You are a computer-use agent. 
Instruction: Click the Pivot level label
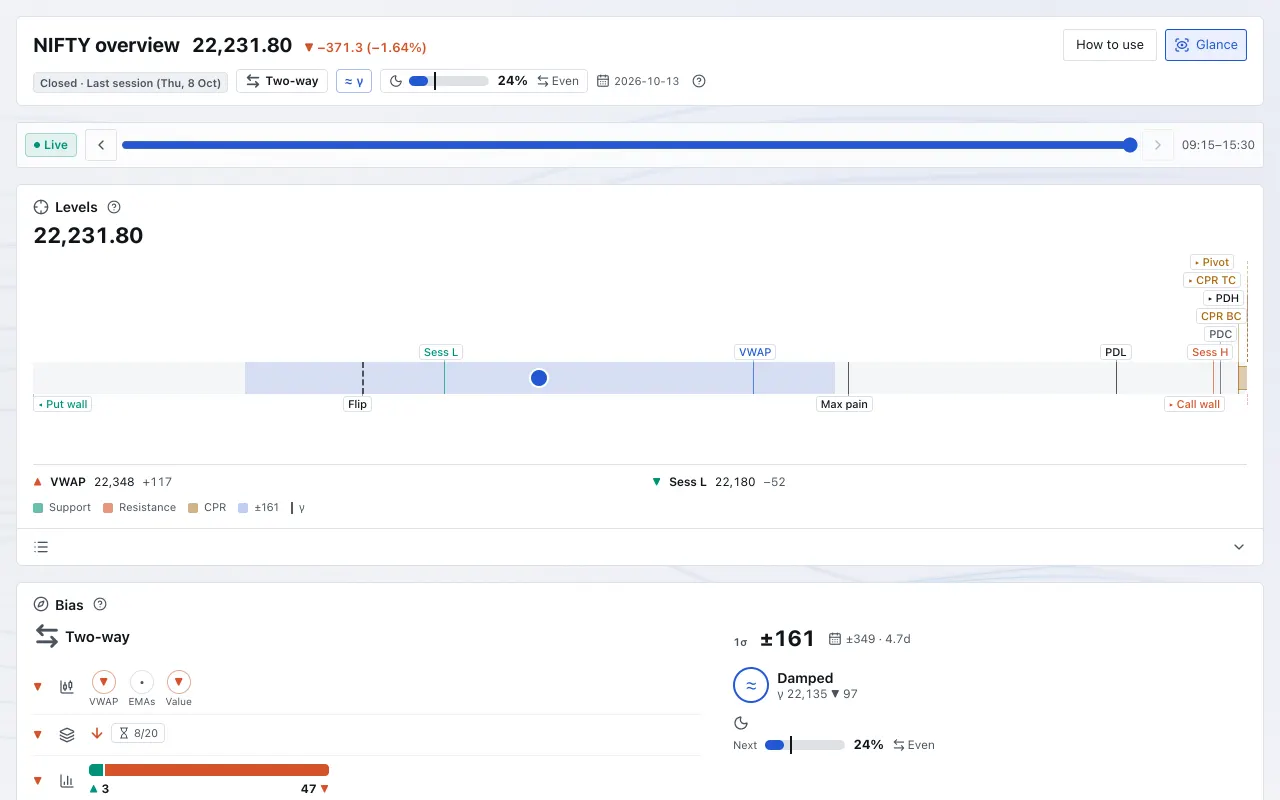1212,262
